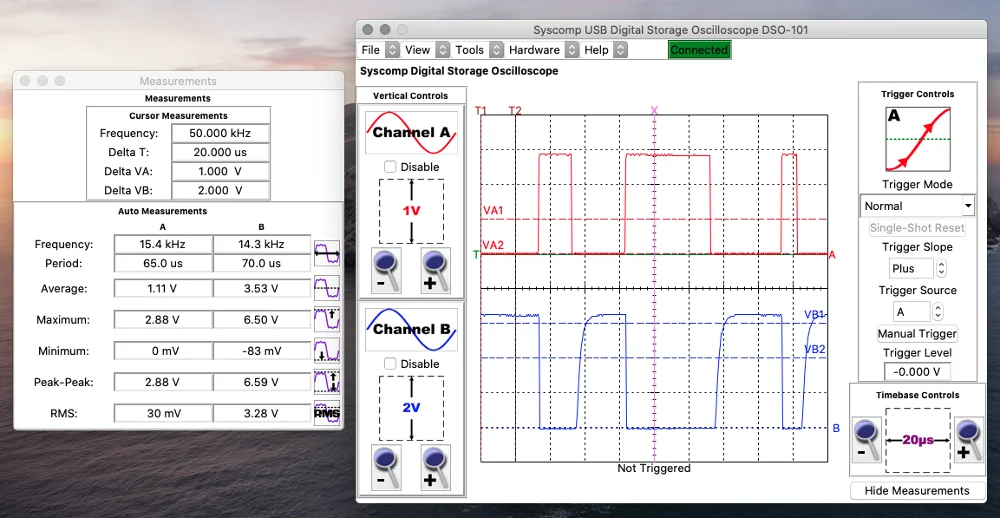1000x518 pixels.
Task: Click cursor Frequency value 50.000 kHz
Action: point(220,133)
